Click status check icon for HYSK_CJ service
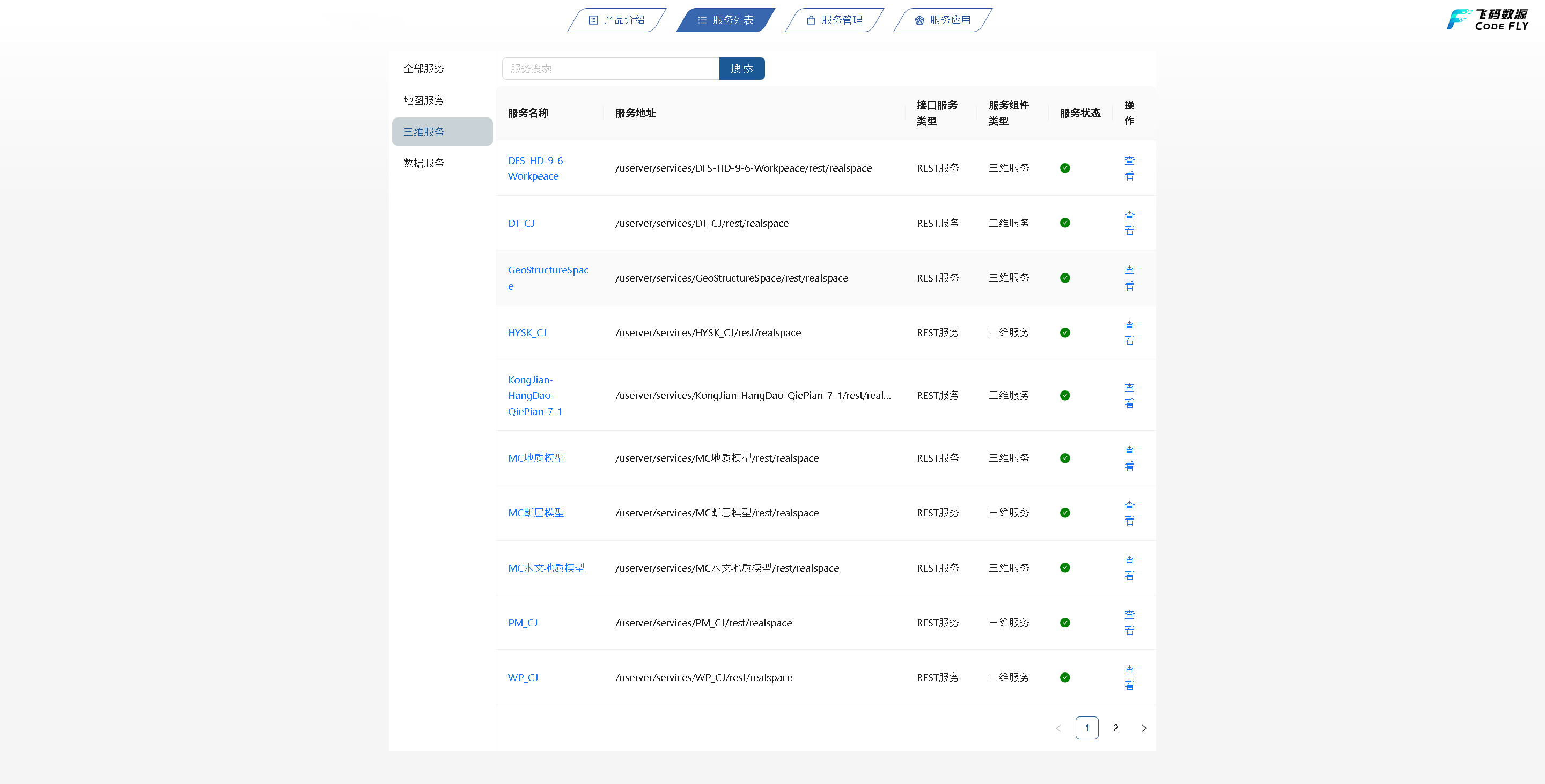1545x784 pixels. tap(1064, 332)
